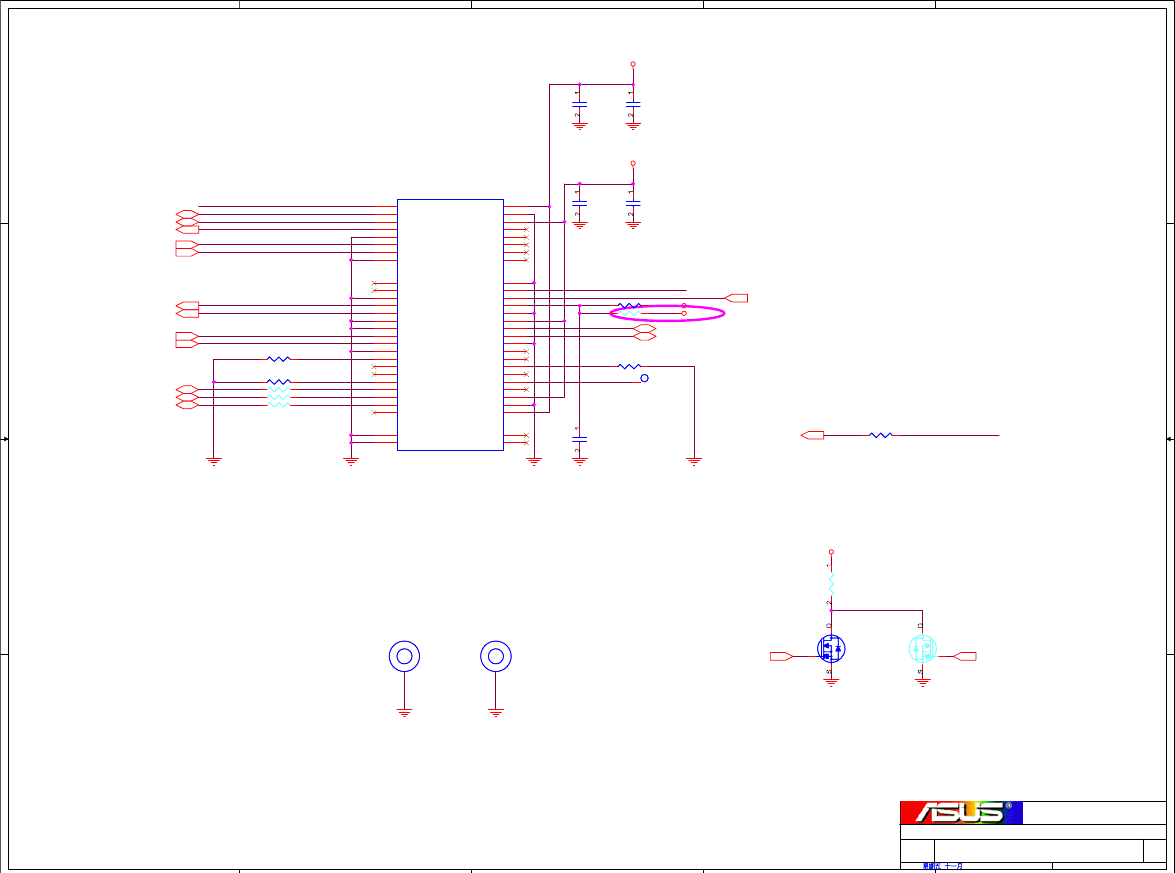Click the power pin circle above the cyan resistor
Image resolution: width=1175 pixels, height=873 pixels.
[x=831, y=552]
